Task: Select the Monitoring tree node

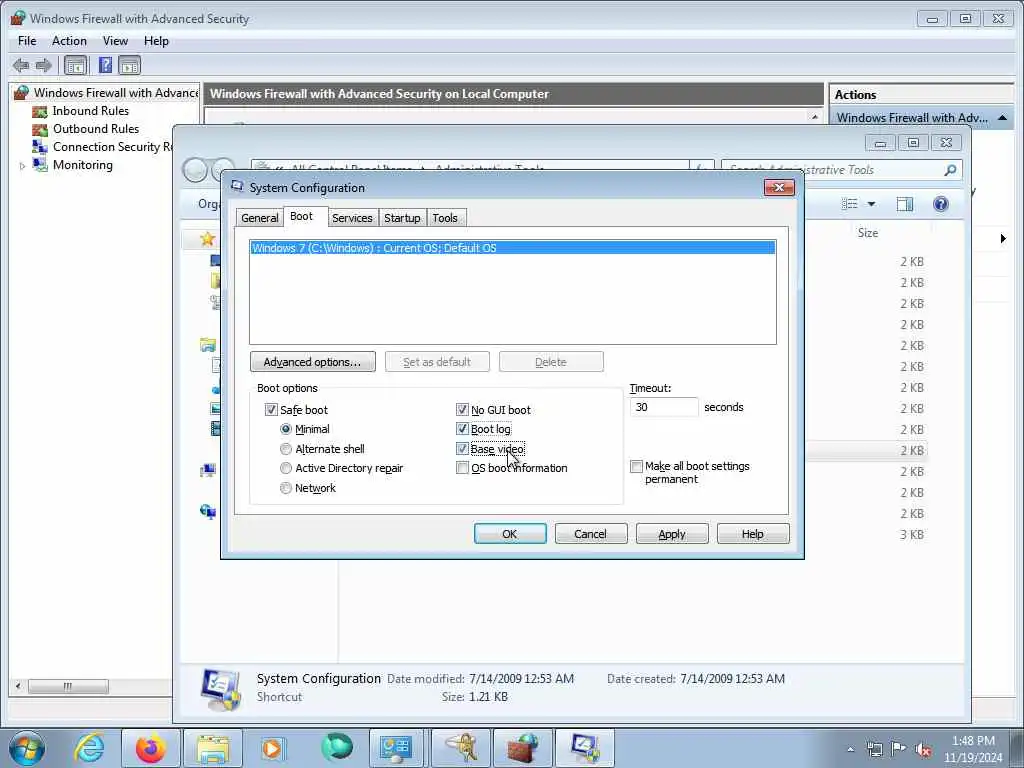Action: click(82, 165)
